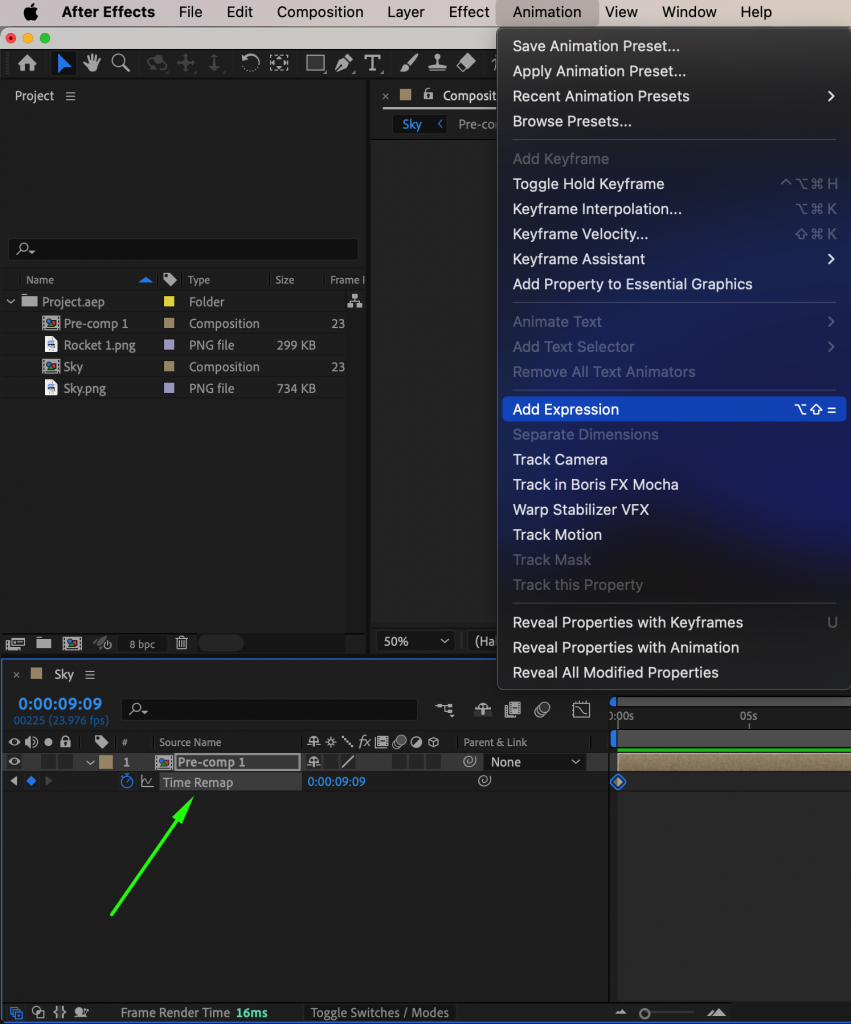Click the trash icon in the Project panel

(181, 643)
